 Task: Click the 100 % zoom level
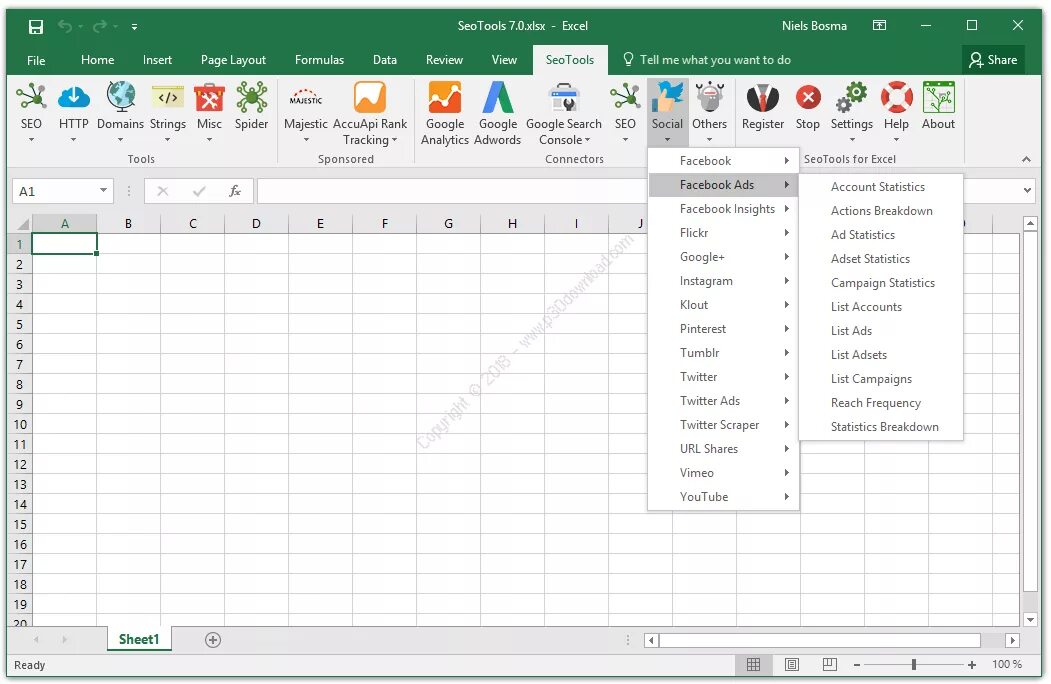(x=1007, y=664)
